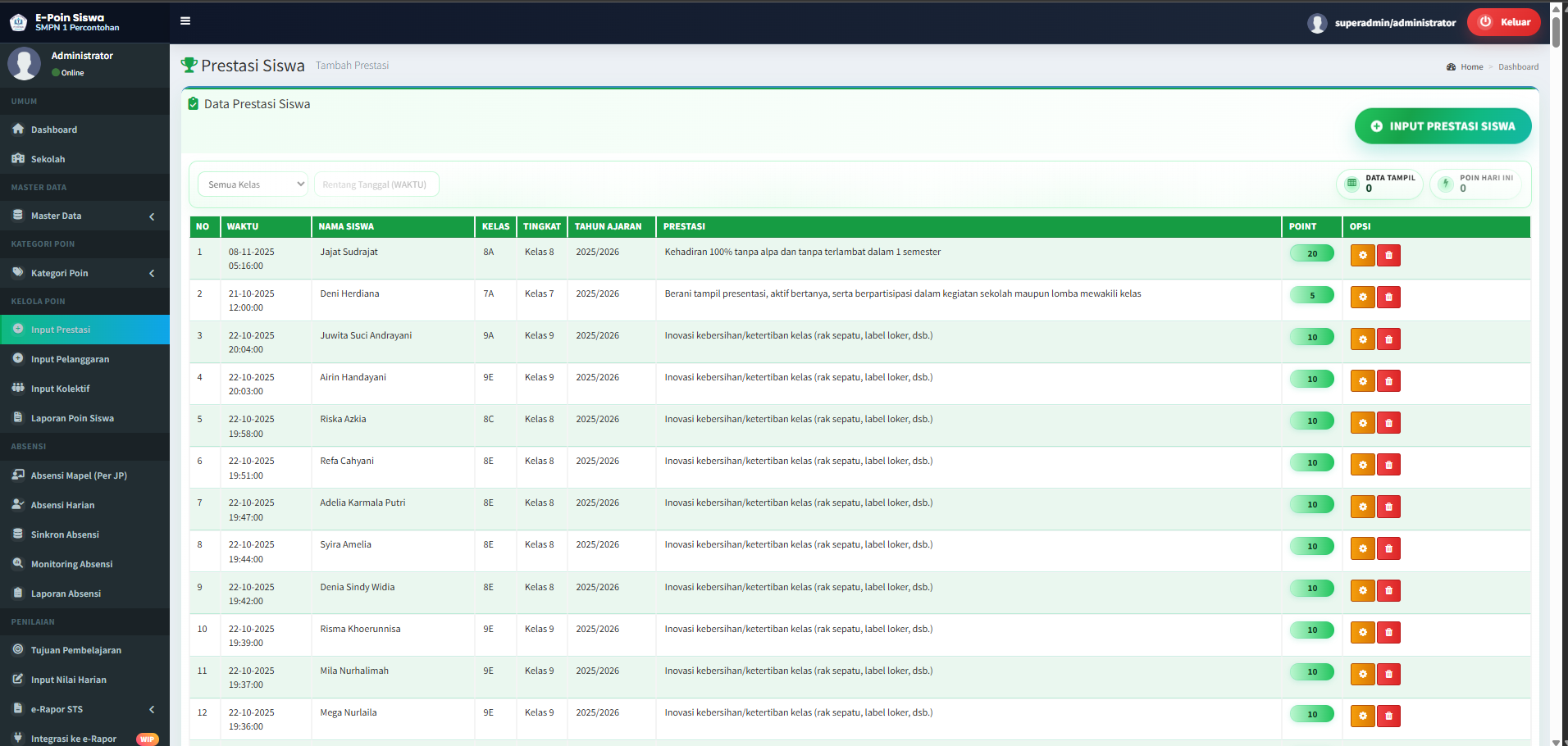The height and width of the screenshot is (746, 1568).
Task: Click the Rentang Tanggal date range field
Action: tap(376, 184)
